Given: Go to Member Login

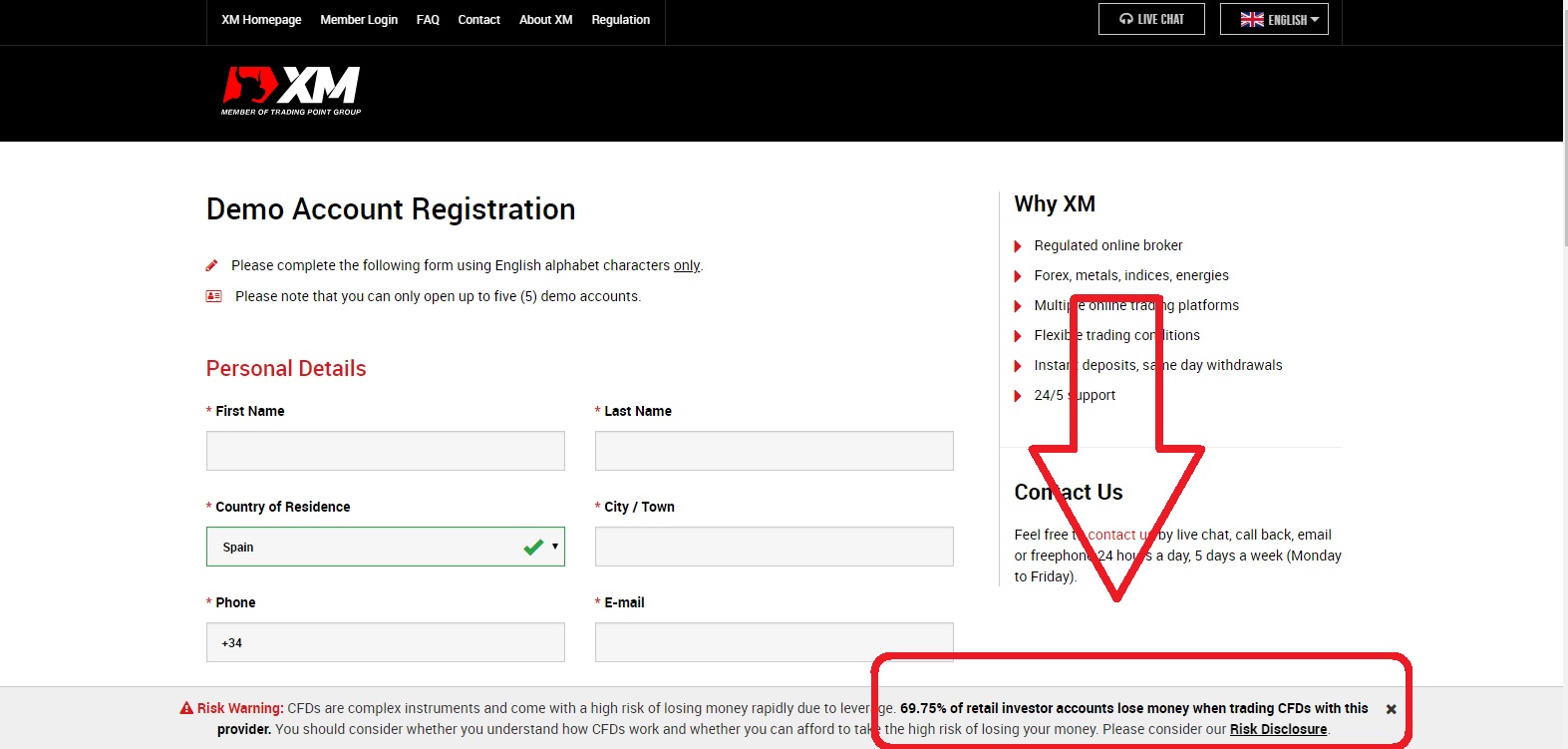Looking at the screenshot, I should click(359, 20).
